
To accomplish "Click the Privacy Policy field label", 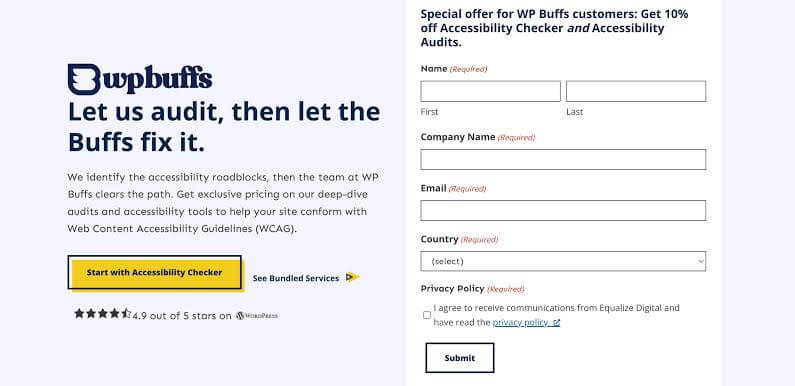I will pos(452,289).
